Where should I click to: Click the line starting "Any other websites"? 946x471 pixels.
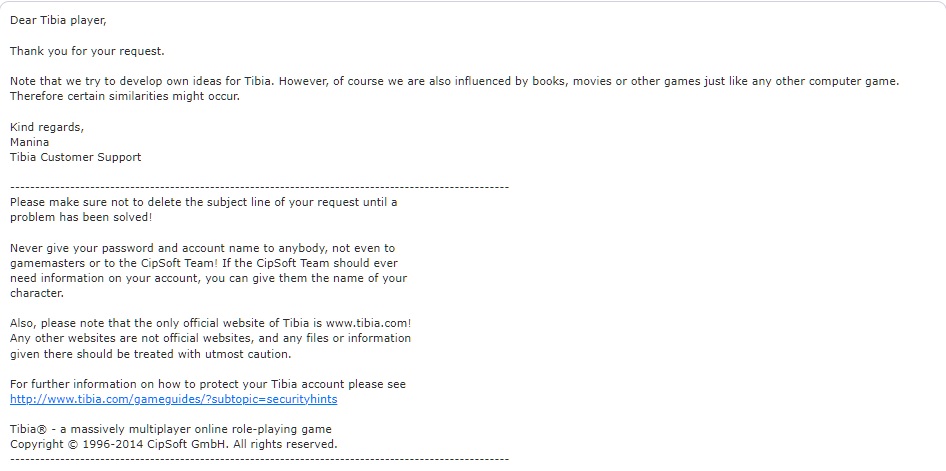pos(210,339)
